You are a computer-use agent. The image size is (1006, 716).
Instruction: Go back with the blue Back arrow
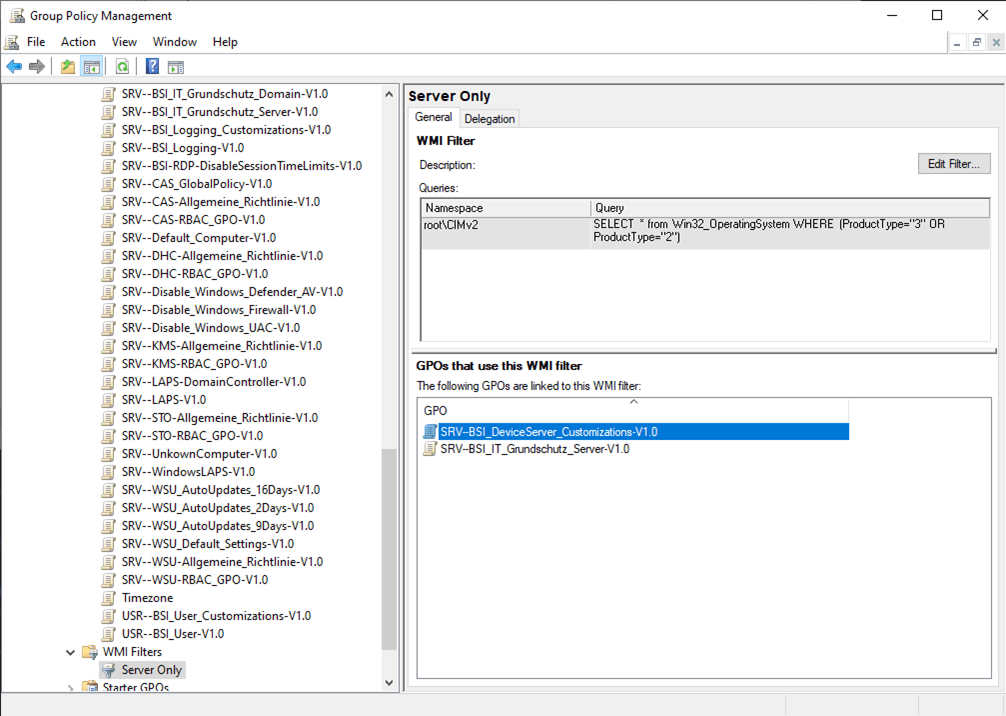pos(14,67)
